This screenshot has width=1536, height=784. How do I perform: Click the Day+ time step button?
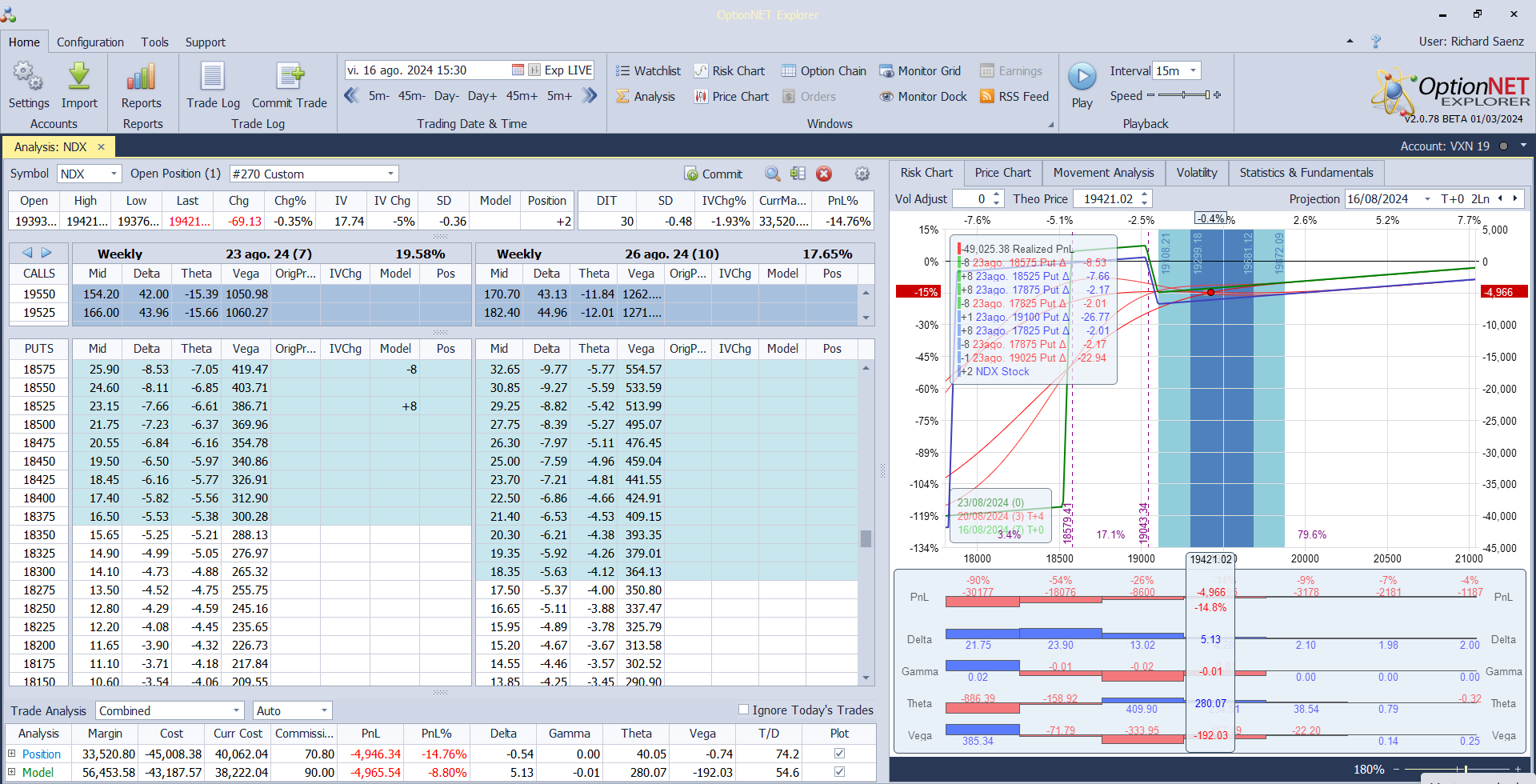coord(482,96)
